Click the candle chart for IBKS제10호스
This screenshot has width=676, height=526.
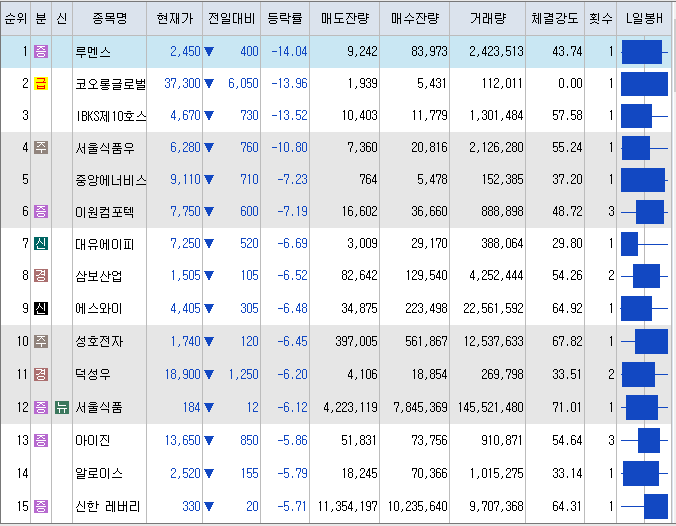(x=644, y=116)
